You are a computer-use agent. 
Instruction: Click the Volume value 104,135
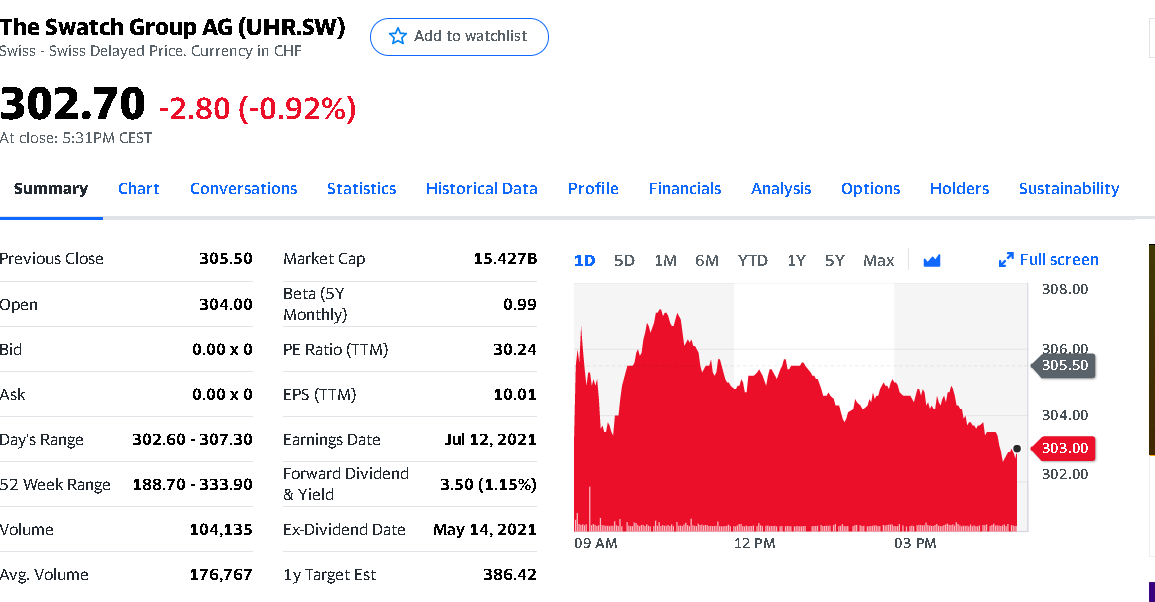pyautogui.click(x=221, y=530)
